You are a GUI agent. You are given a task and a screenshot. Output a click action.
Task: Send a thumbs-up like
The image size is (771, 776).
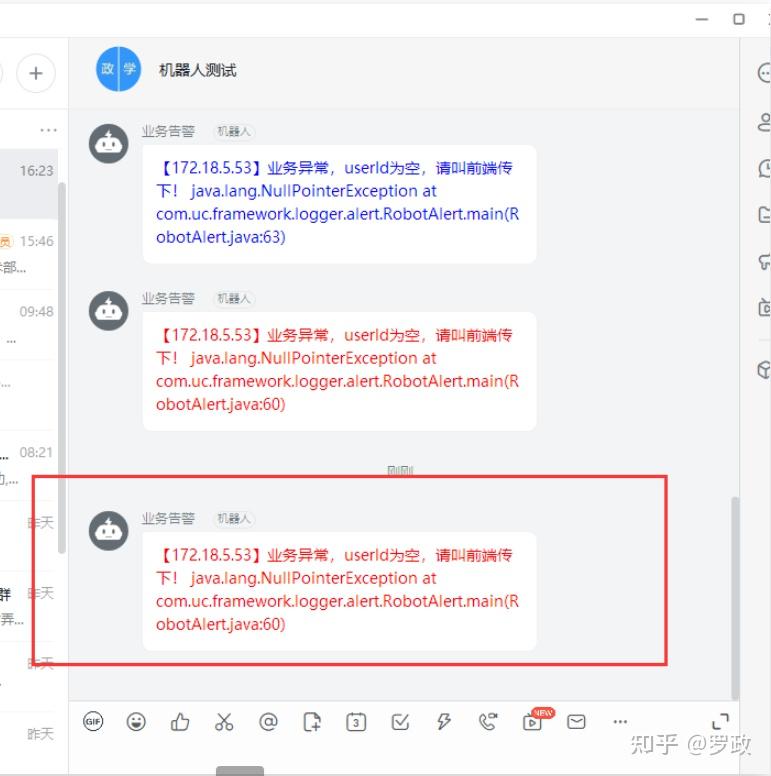click(180, 722)
